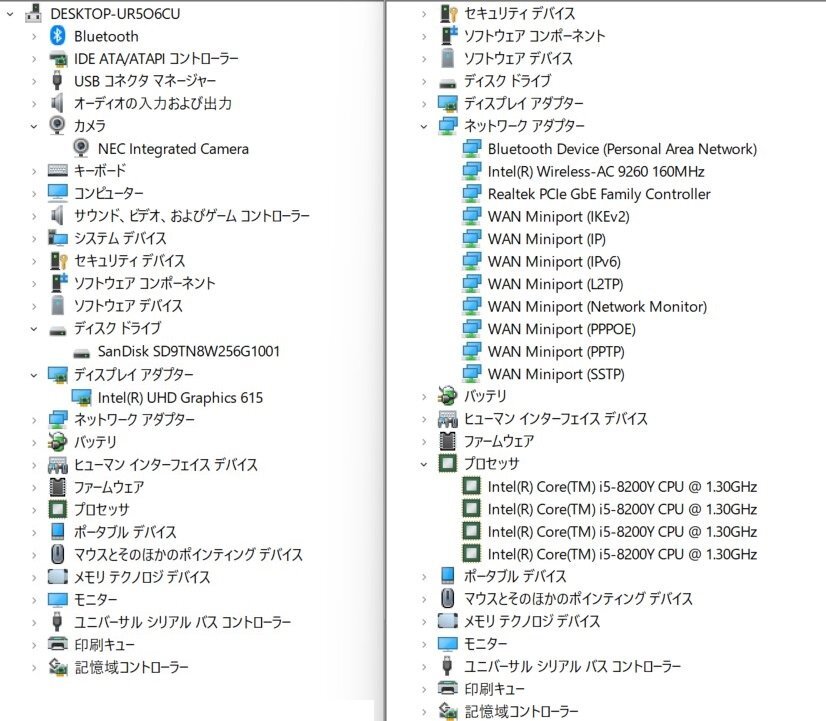826x721 pixels.
Task: Click the WAN Miniport (PPPOE) icon
Action: point(471,329)
